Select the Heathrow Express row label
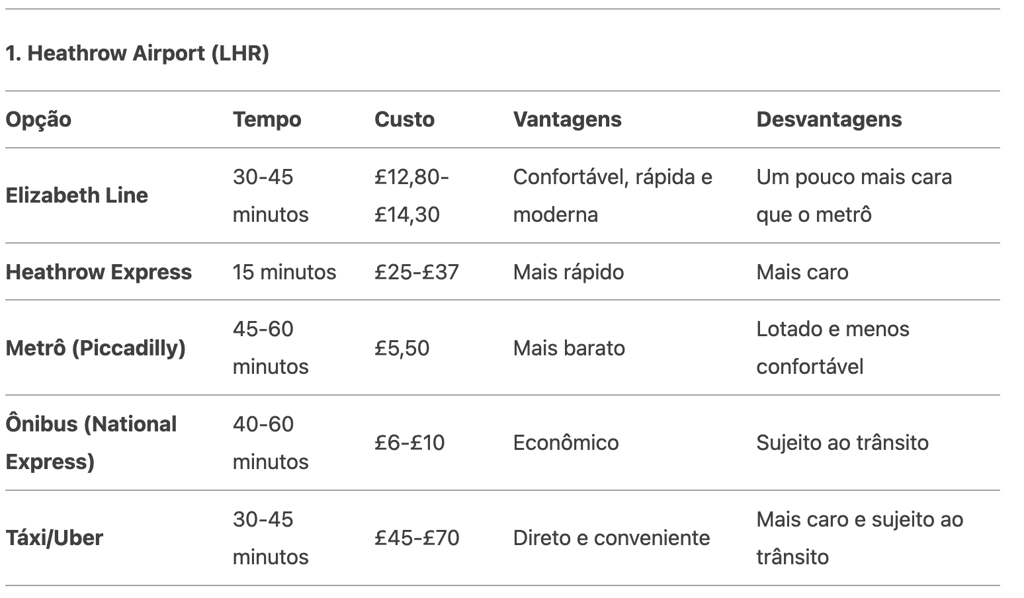The height and width of the screenshot is (598, 1024). tap(99, 272)
